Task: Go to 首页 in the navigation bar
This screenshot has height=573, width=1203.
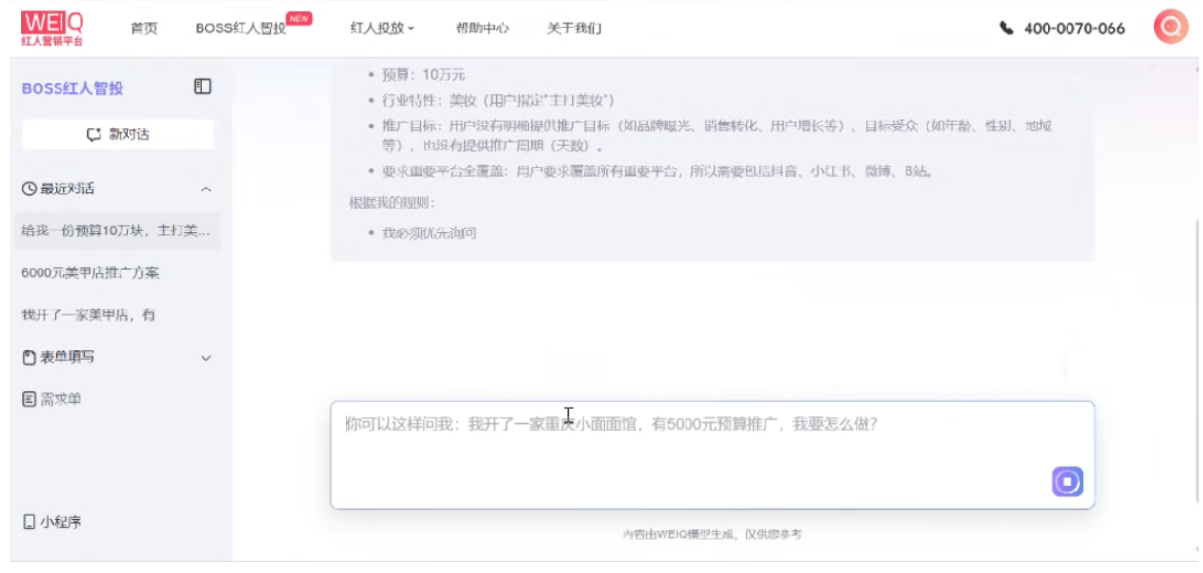Action: [x=144, y=28]
